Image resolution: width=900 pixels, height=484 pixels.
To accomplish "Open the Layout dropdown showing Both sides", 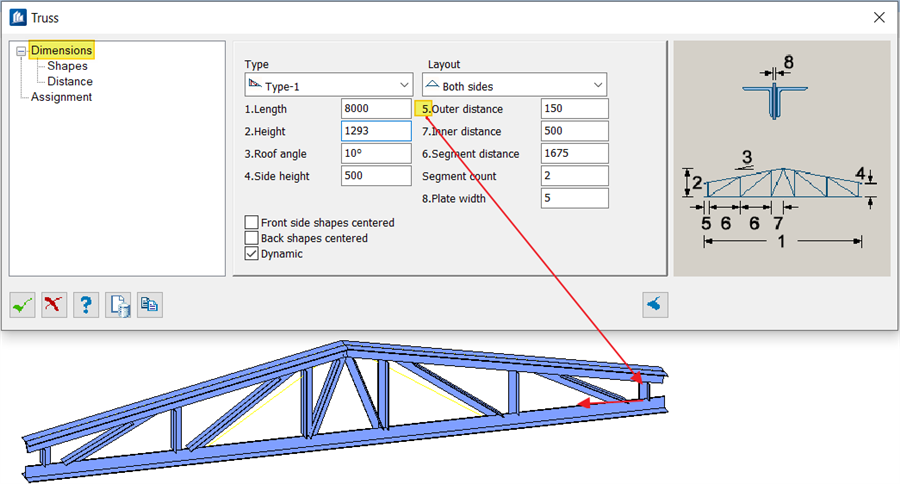I will 514,85.
